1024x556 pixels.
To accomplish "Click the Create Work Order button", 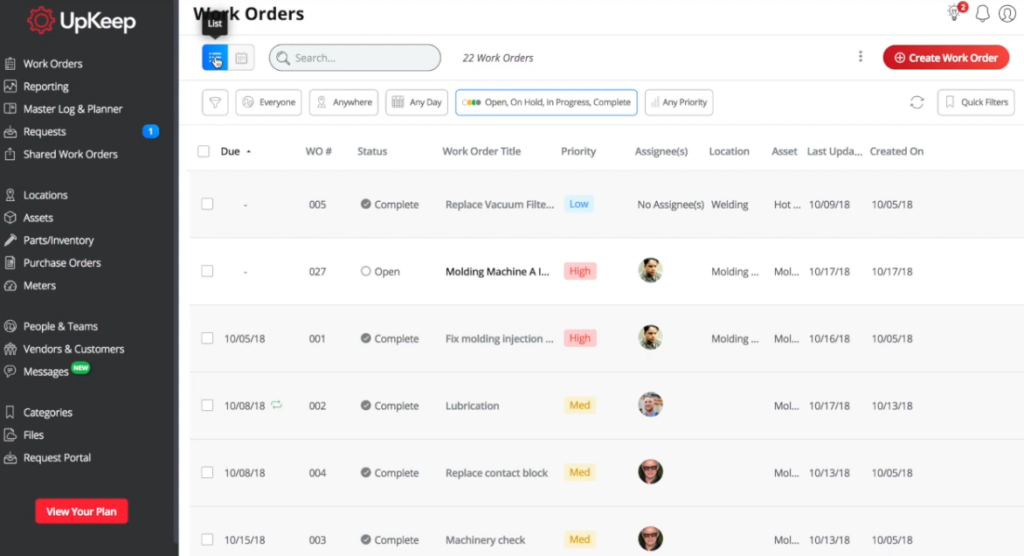I will click(945, 58).
